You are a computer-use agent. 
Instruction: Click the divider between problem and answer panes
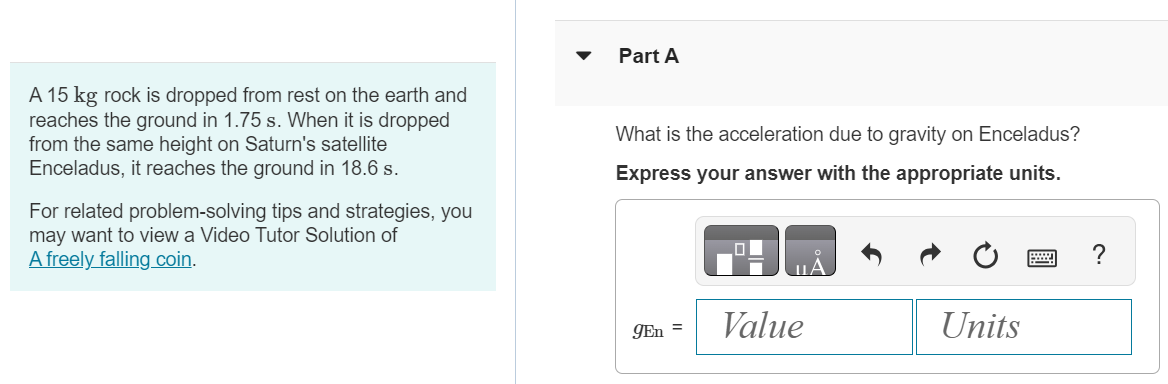point(515,192)
